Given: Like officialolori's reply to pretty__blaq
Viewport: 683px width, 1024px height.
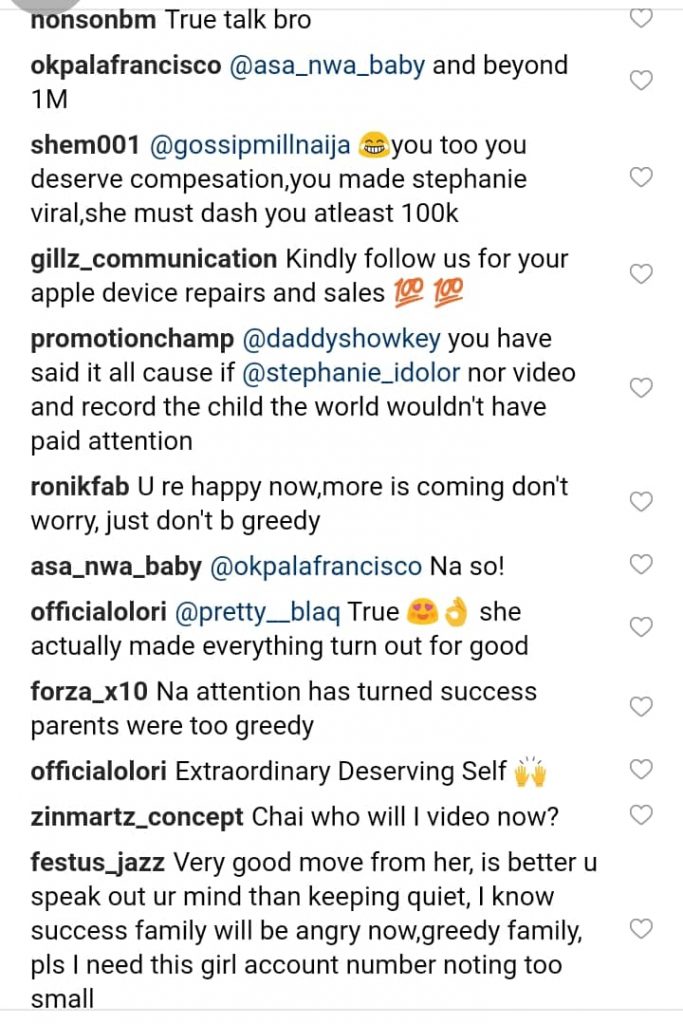Looking at the screenshot, I should [x=641, y=627].
